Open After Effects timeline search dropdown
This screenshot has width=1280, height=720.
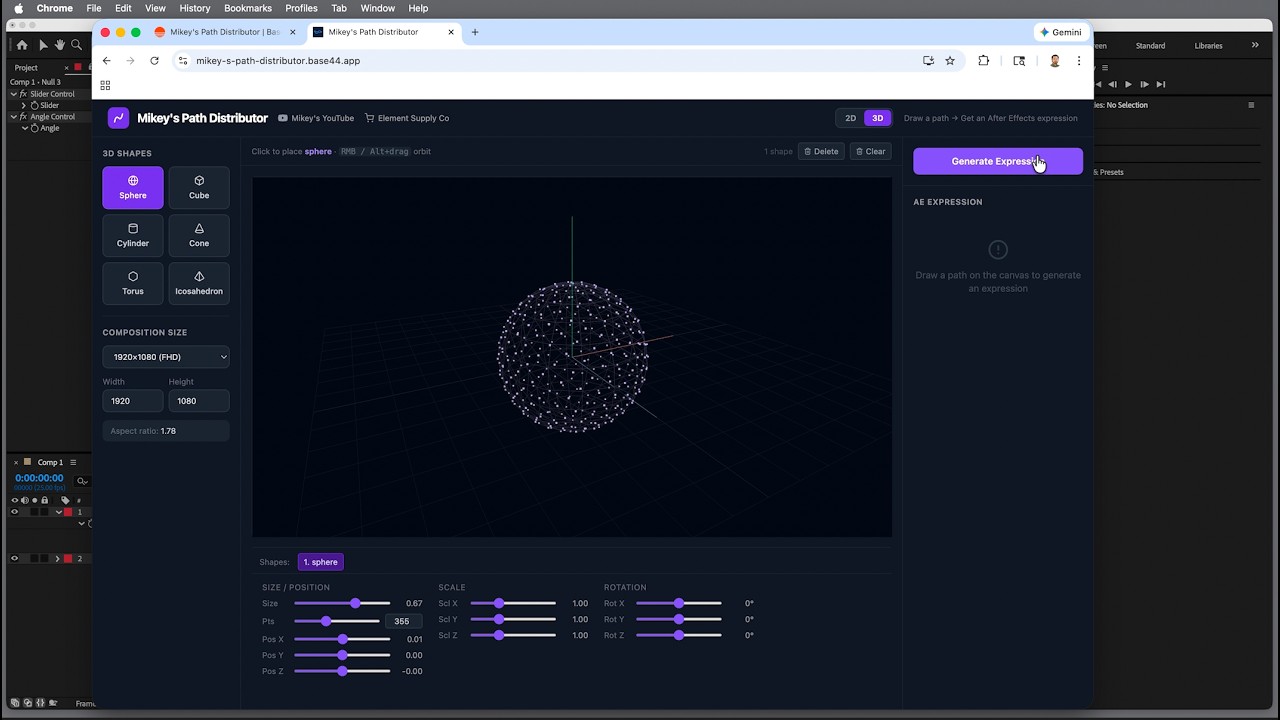coord(82,481)
